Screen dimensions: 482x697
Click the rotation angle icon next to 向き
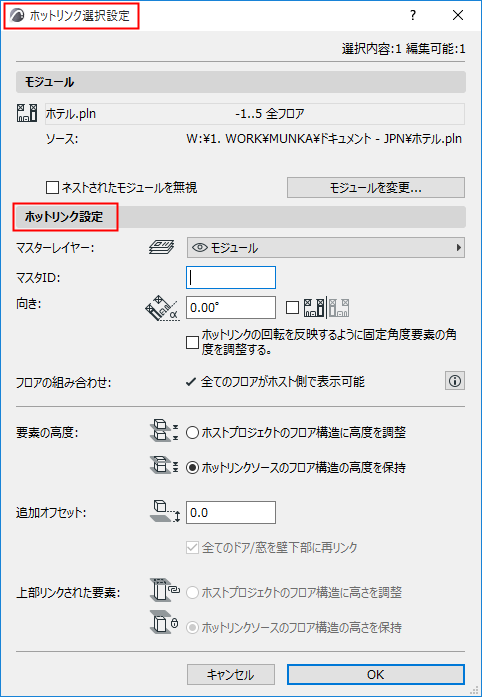tap(161, 309)
